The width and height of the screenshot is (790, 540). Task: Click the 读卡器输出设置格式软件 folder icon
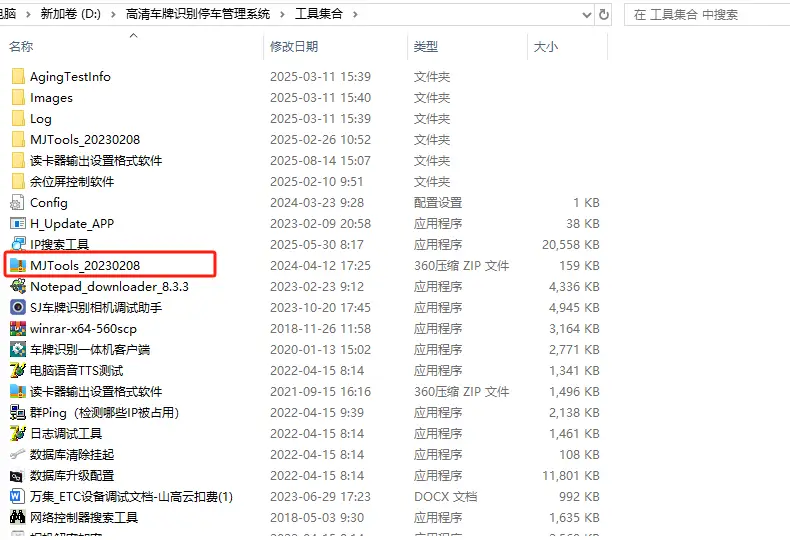[x=18, y=161]
